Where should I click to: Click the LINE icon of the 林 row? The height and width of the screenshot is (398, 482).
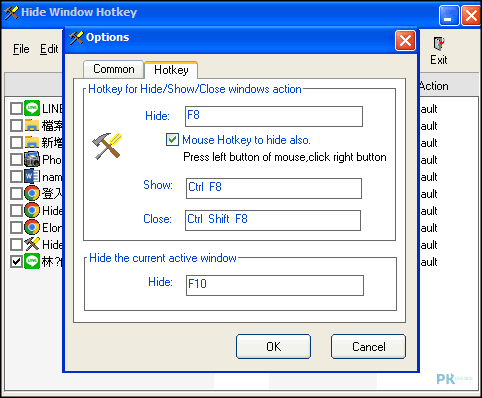[32, 261]
